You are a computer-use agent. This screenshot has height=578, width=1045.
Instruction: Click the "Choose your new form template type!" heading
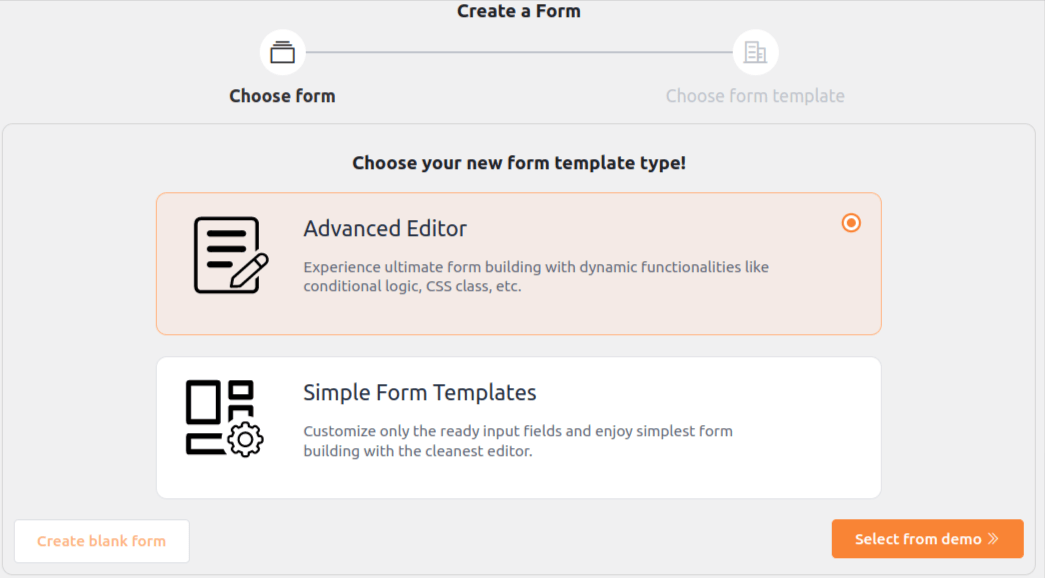coord(518,163)
